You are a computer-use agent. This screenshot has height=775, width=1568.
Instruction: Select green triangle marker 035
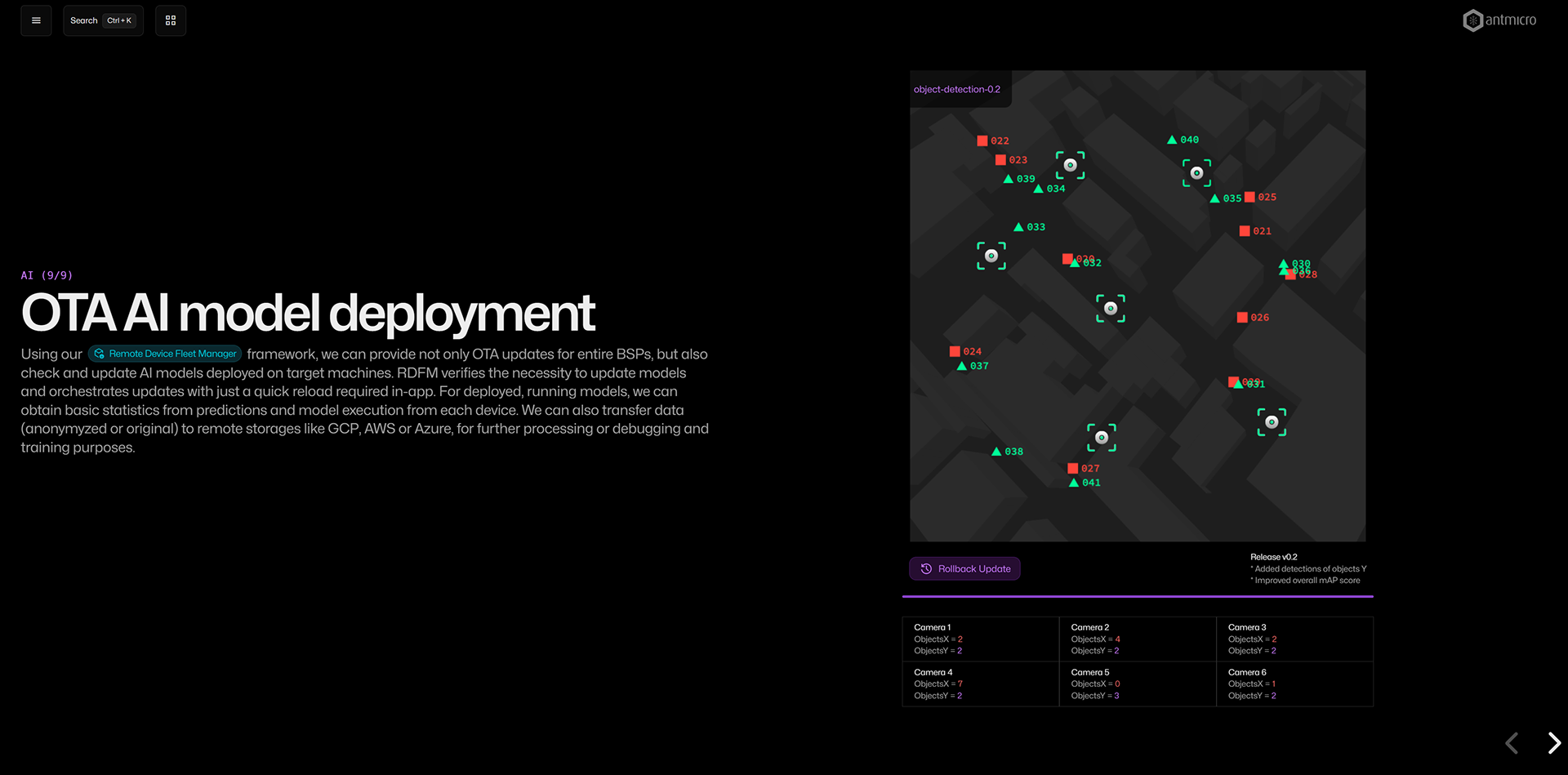click(1215, 198)
